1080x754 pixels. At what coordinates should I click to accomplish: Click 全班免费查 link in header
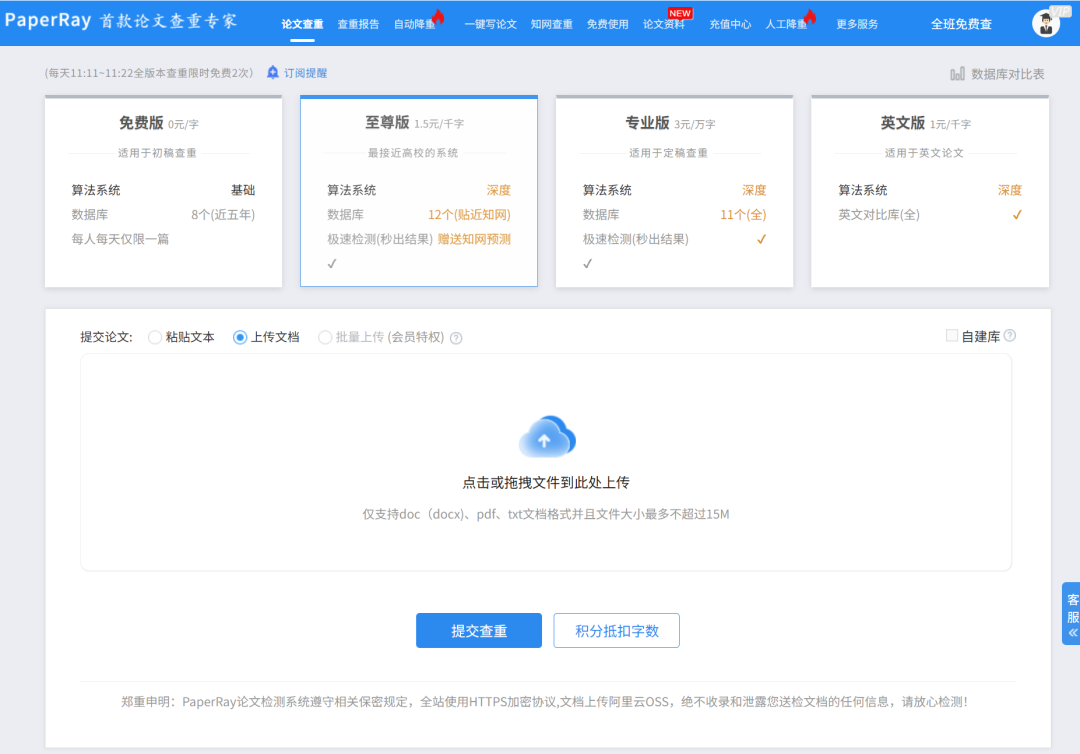click(x=961, y=24)
